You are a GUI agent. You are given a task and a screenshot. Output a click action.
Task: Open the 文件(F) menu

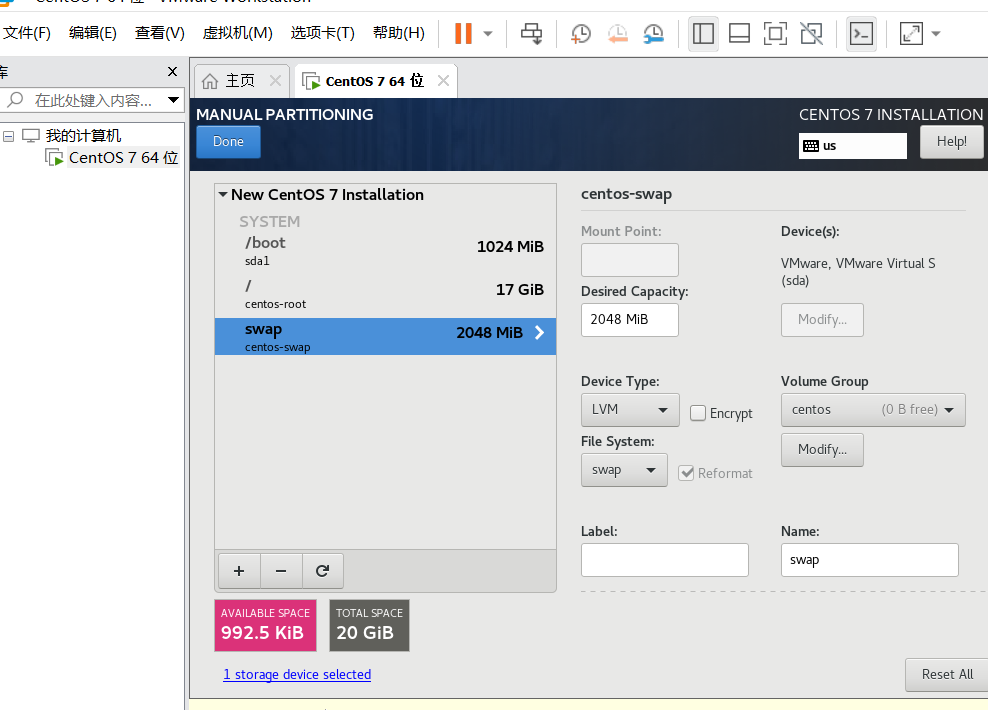27,33
